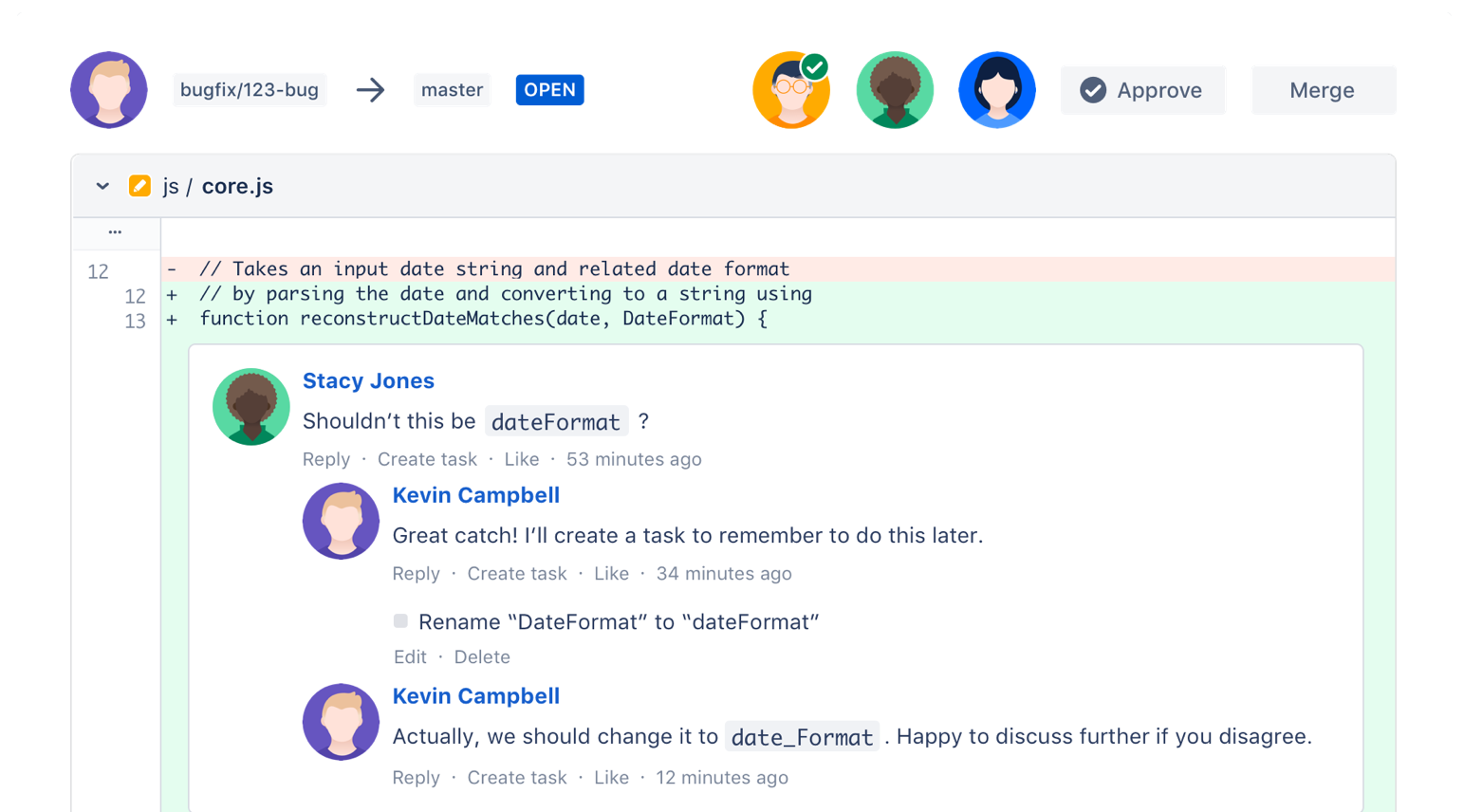This screenshot has width=1464, height=812.
Task: Collapse the core.js file diff
Action: click(x=102, y=186)
